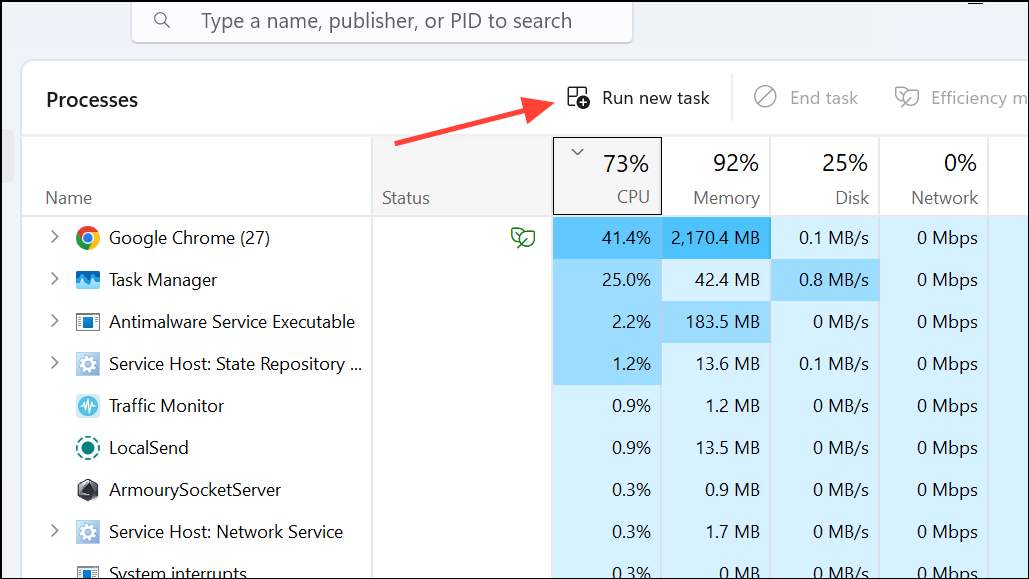Viewport: 1029px width, 579px height.
Task: Click Chrome's 41.4% CPU cell
Action: [607, 238]
